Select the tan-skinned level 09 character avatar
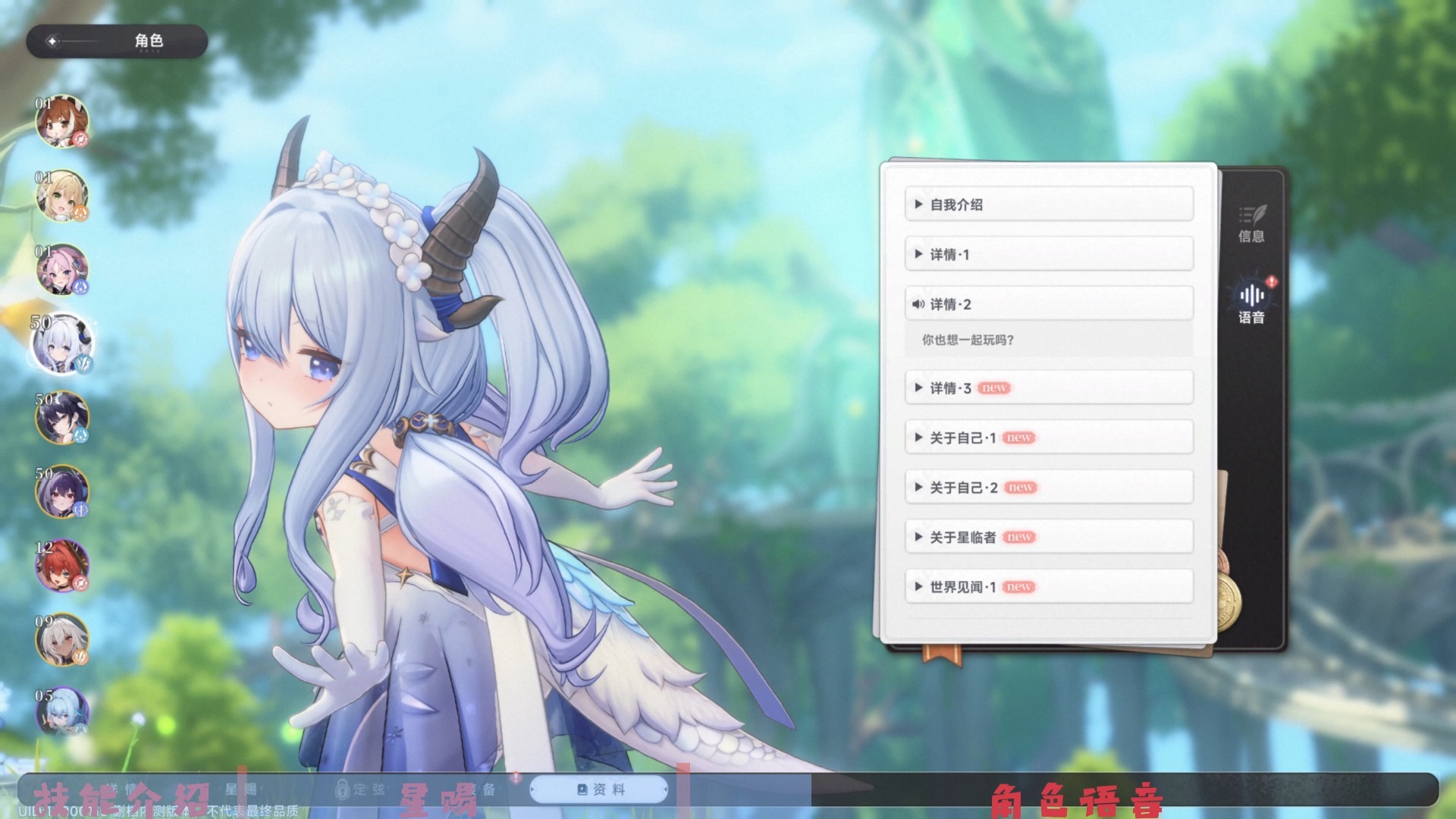This screenshot has height=819, width=1456. (x=62, y=640)
